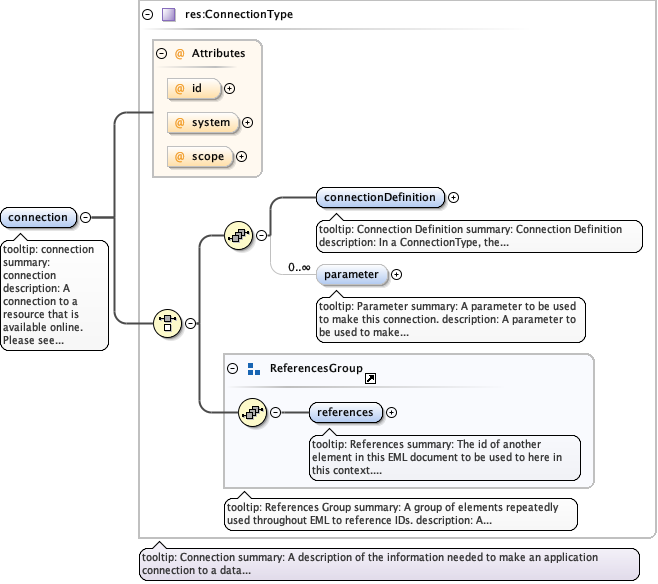Click the sequence icon inside ReferencesGroup
This screenshot has height=584, width=658.
point(252,412)
